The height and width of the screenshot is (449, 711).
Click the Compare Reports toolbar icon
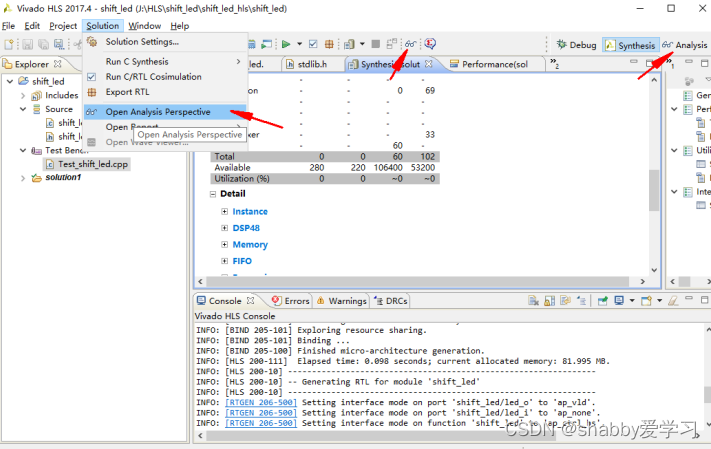coord(391,44)
